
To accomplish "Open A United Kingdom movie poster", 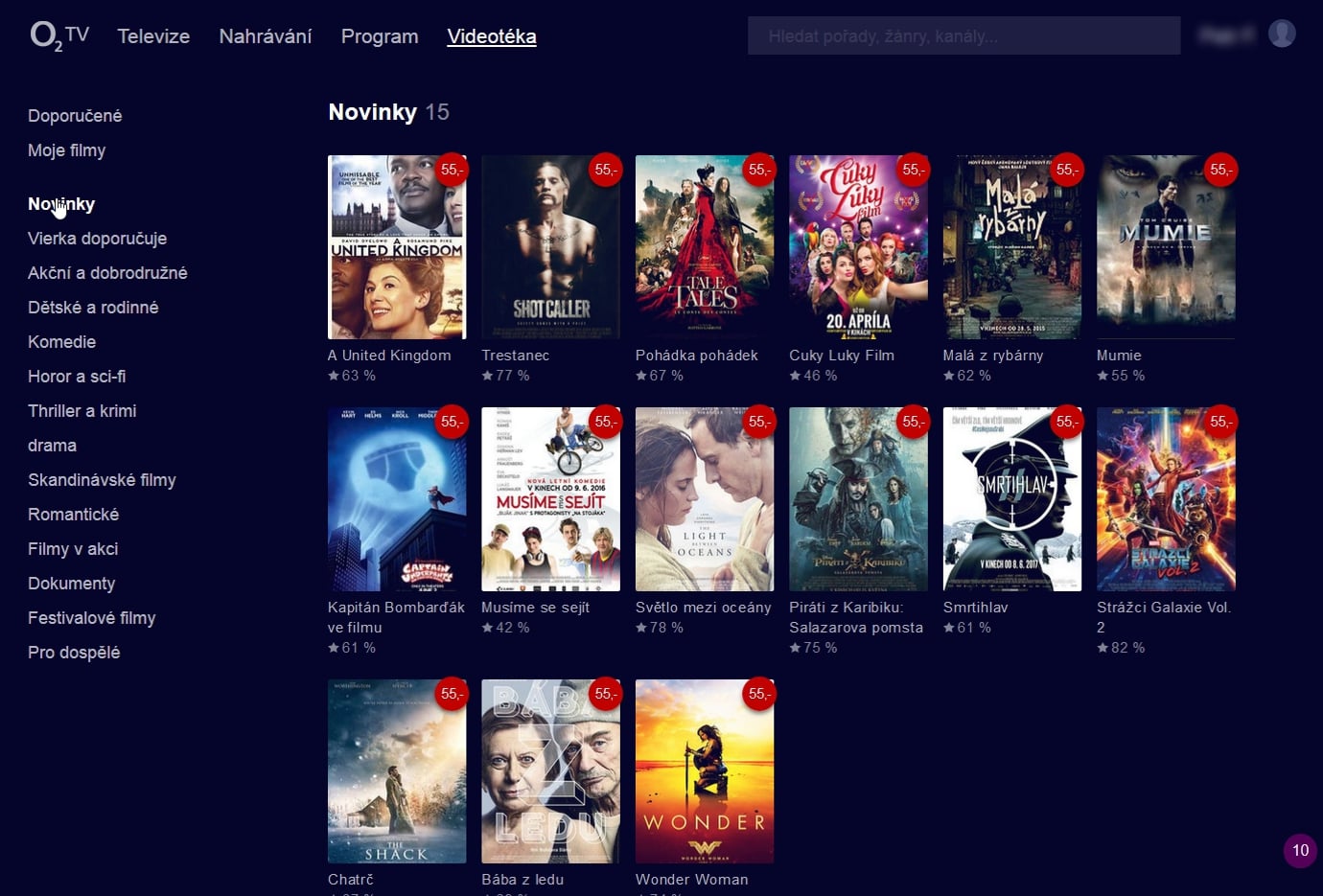I will (x=397, y=247).
